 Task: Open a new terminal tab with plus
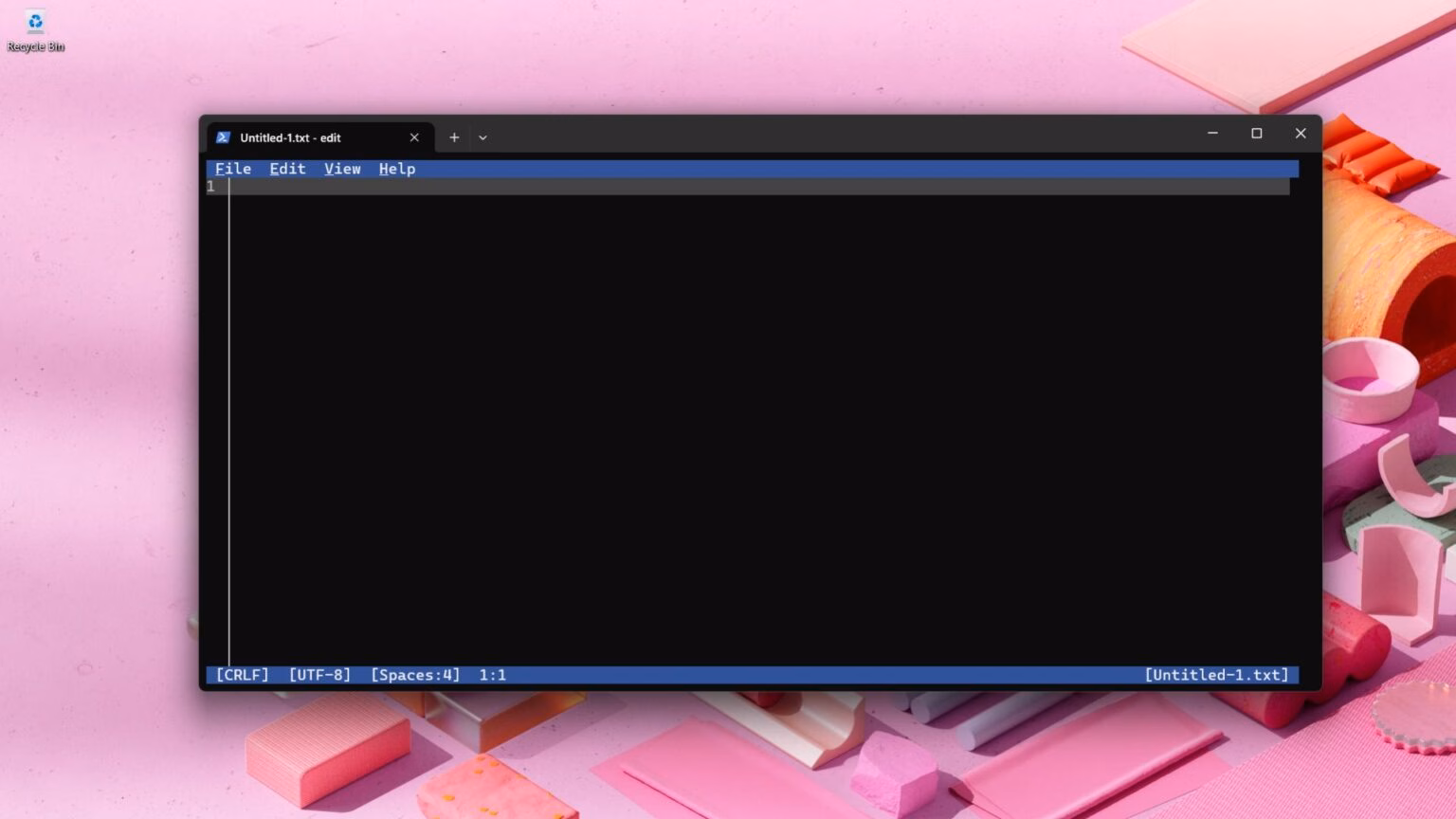click(454, 137)
